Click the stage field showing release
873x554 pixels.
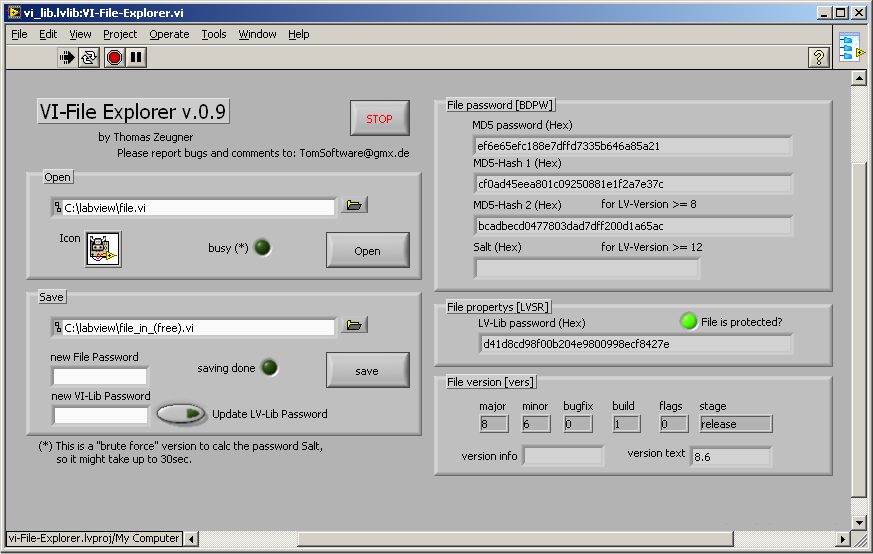pos(735,424)
